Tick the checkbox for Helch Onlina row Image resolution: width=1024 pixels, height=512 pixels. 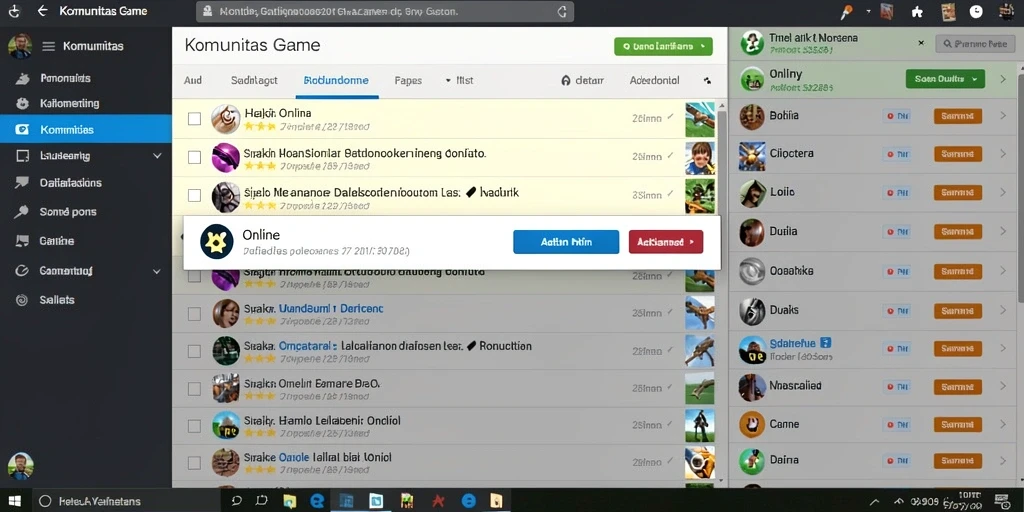coord(194,119)
